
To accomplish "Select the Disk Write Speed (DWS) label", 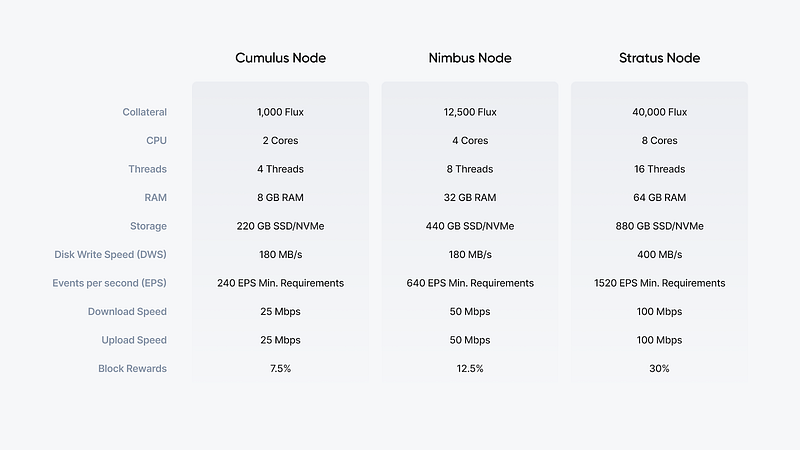I will pos(111,255).
